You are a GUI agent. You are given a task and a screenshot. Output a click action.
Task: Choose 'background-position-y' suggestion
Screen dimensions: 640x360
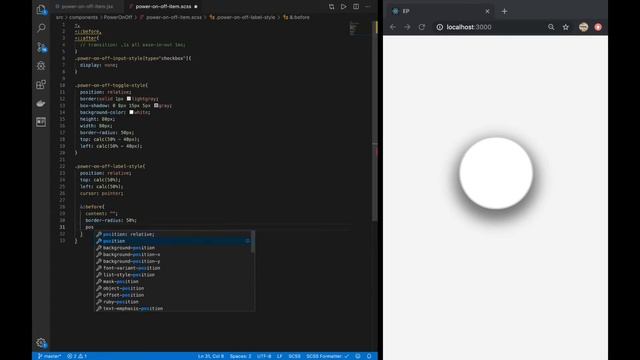click(173, 261)
